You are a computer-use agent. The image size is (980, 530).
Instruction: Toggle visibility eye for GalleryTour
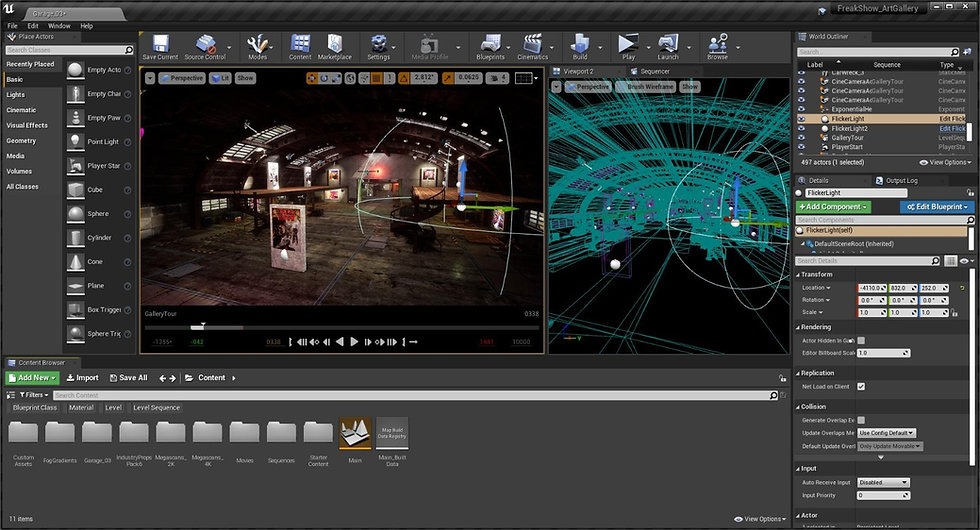point(801,138)
